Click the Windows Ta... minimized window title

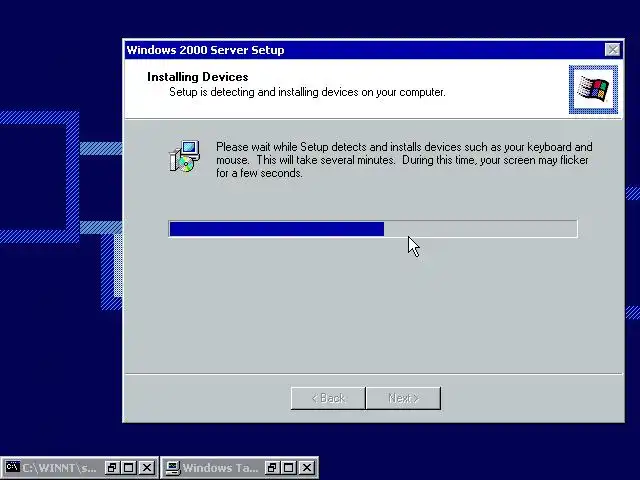(220, 468)
